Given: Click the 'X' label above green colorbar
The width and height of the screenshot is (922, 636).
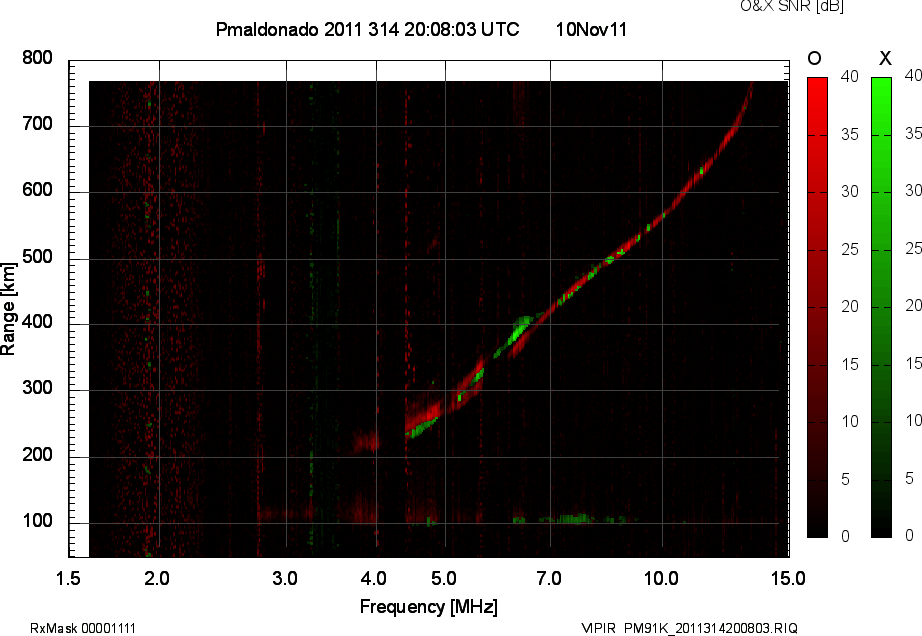Looking at the screenshot, I should coord(885,58).
